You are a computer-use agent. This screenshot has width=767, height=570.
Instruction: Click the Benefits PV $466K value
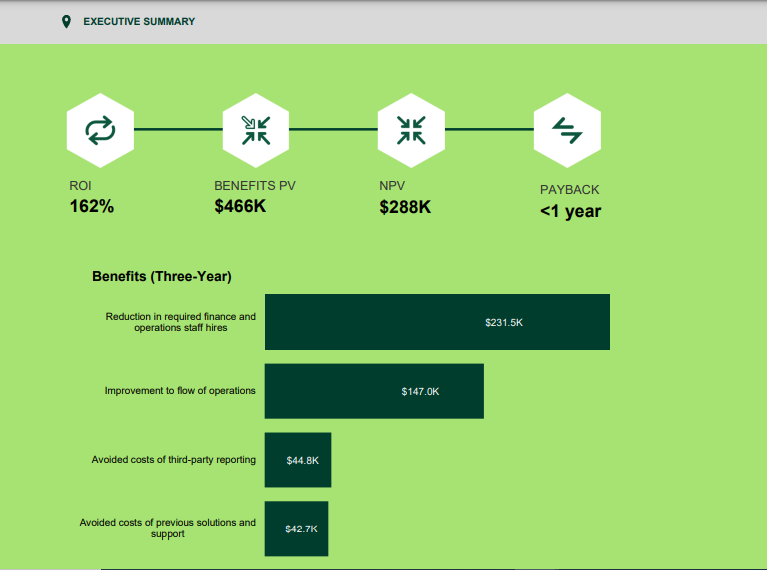[240, 207]
